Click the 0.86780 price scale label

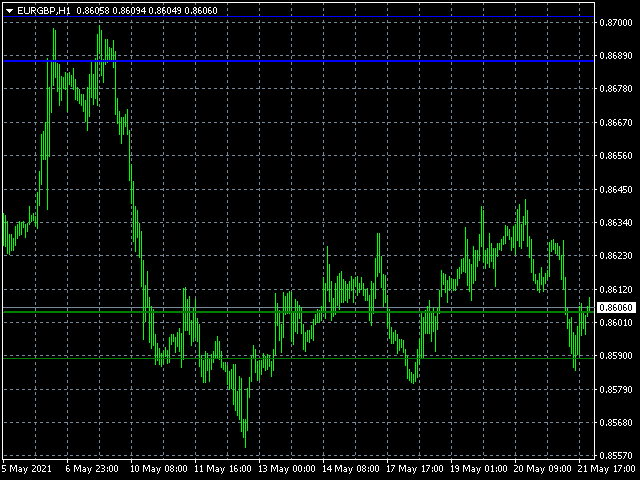tap(616, 89)
